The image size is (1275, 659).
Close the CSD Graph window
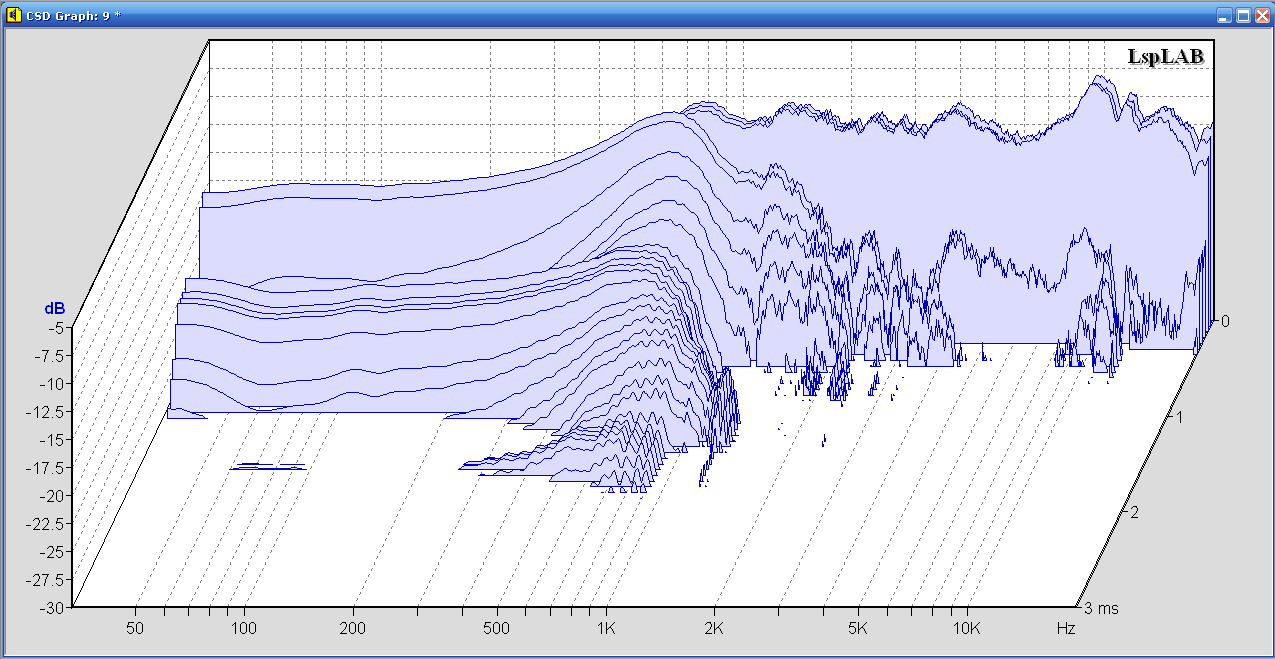(x=1261, y=15)
